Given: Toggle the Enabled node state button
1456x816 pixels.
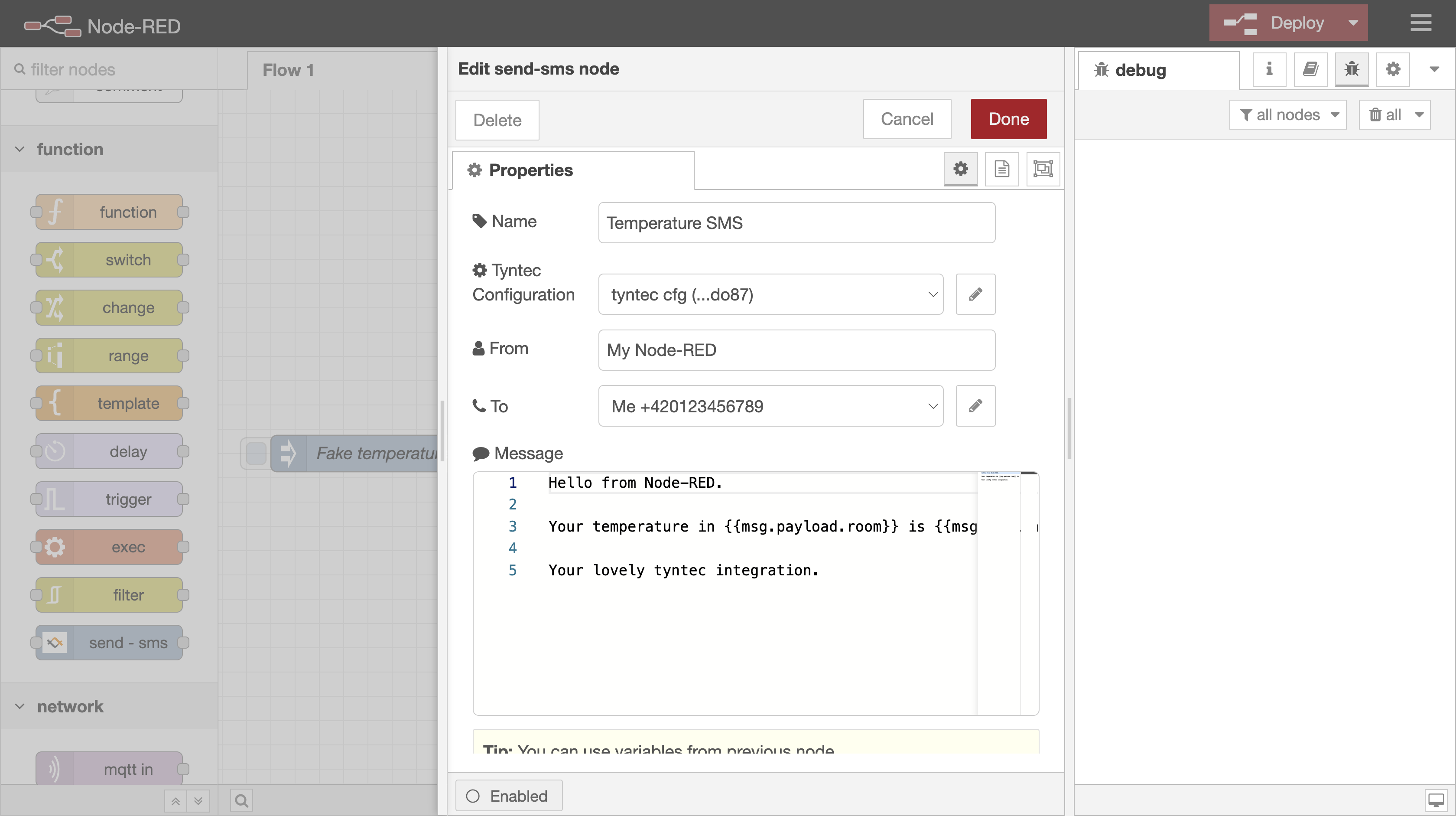Looking at the screenshot, I should [508, 796].
